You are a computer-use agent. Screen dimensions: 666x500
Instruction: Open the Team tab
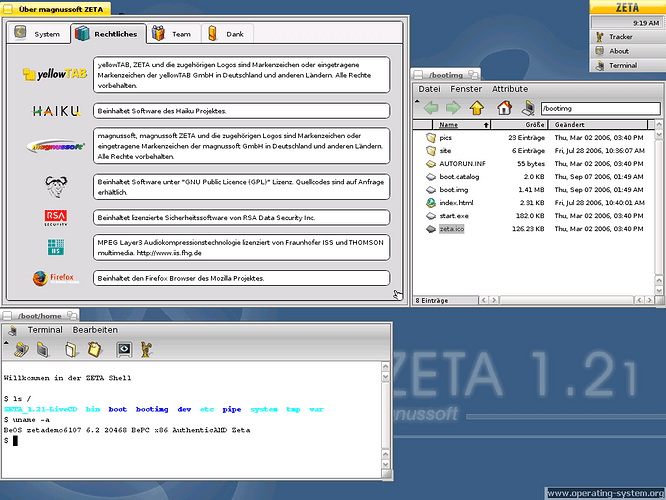pos(173,34)
